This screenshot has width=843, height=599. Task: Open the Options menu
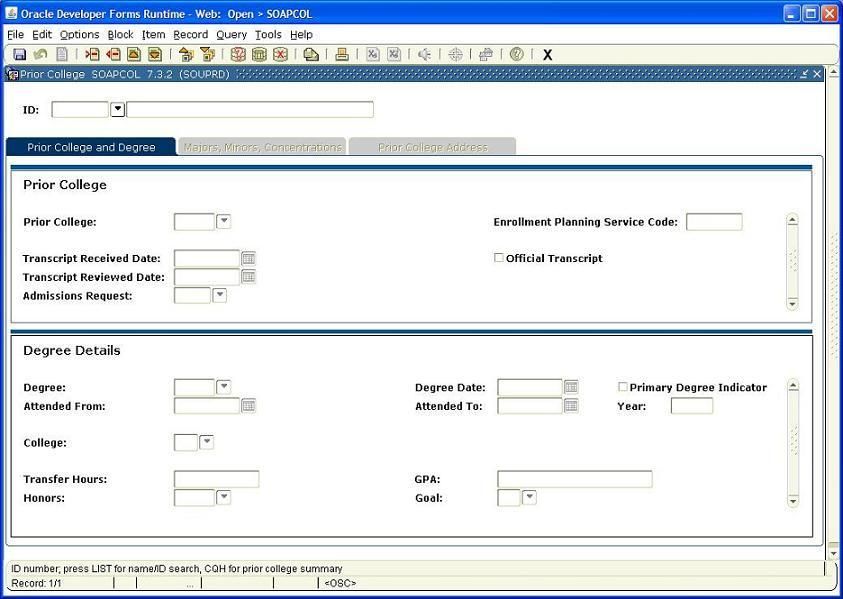80,34
